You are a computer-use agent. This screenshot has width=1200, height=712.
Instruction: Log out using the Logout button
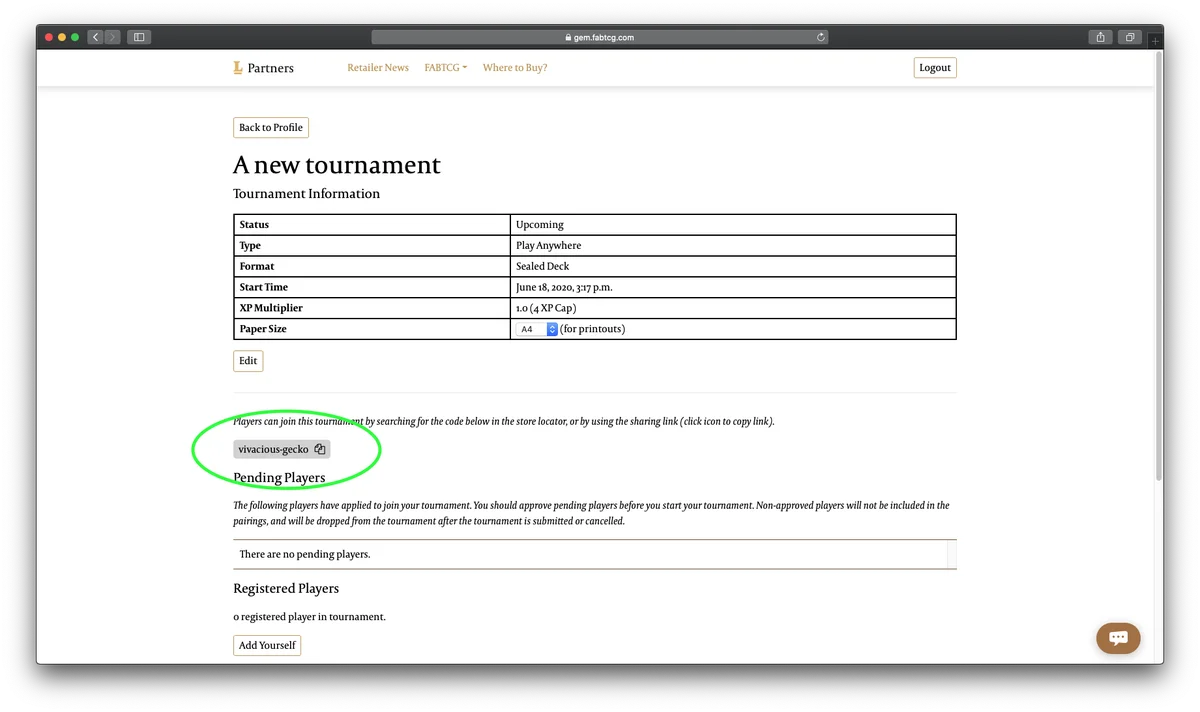(935, 68)
